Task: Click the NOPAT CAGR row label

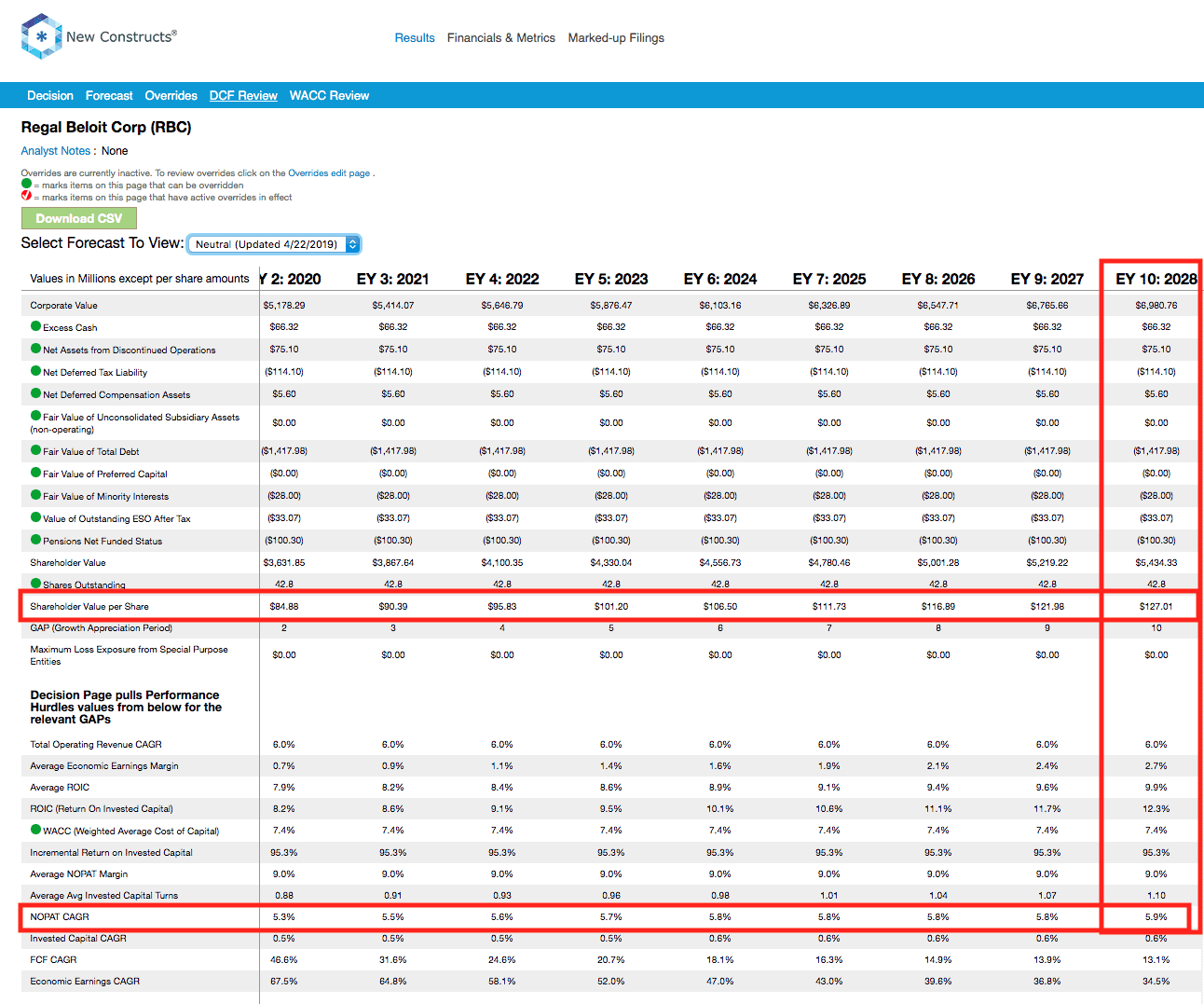Action: [x=60, y=917]
